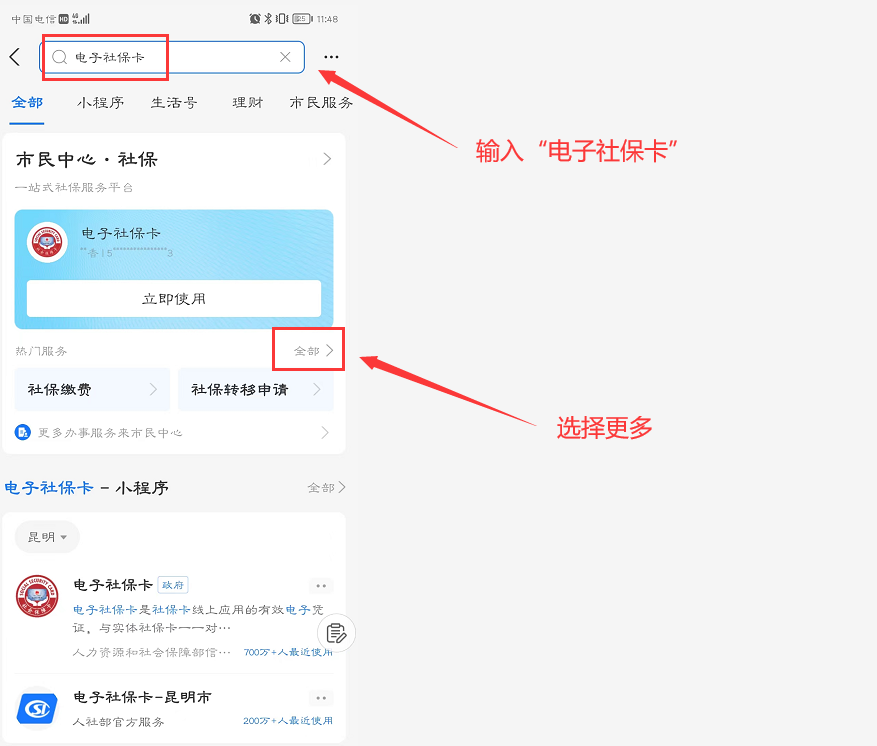Open options dots for 电子社保卡 政府 entry
The image size is (877, 746).
(321, 586)
